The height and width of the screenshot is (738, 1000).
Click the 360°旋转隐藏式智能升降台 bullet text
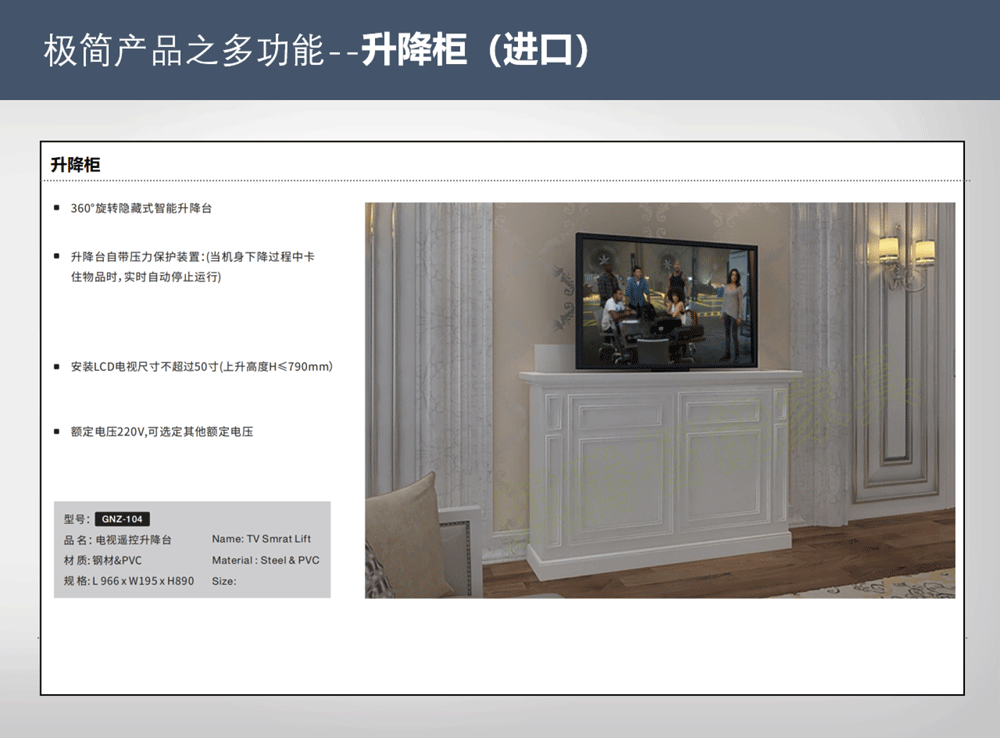click(141, 209)
